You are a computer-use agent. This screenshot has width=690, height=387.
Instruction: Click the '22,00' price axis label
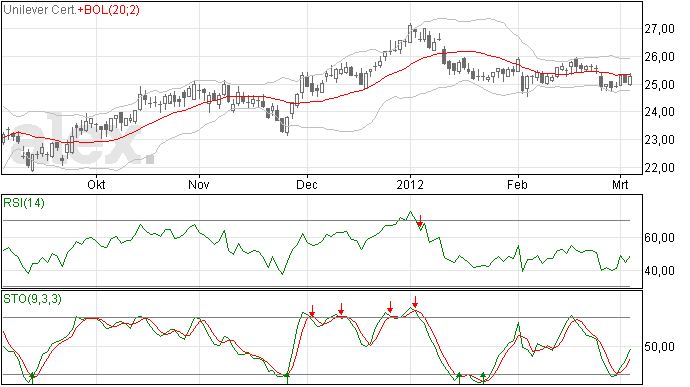coord(659,168)
